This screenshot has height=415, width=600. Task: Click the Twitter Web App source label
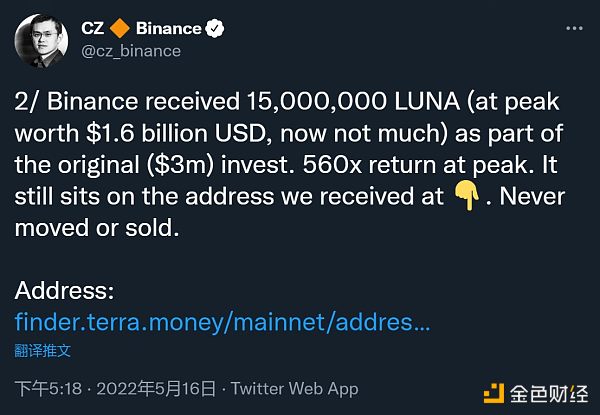(x=294, y=388)
